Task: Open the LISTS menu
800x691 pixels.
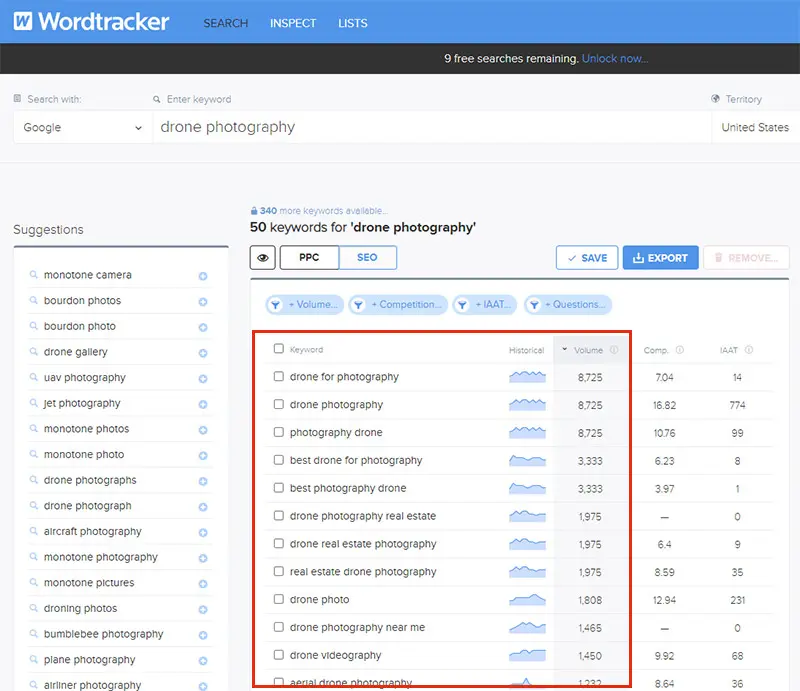Action: pyautogui.click(x=353, y=23)
